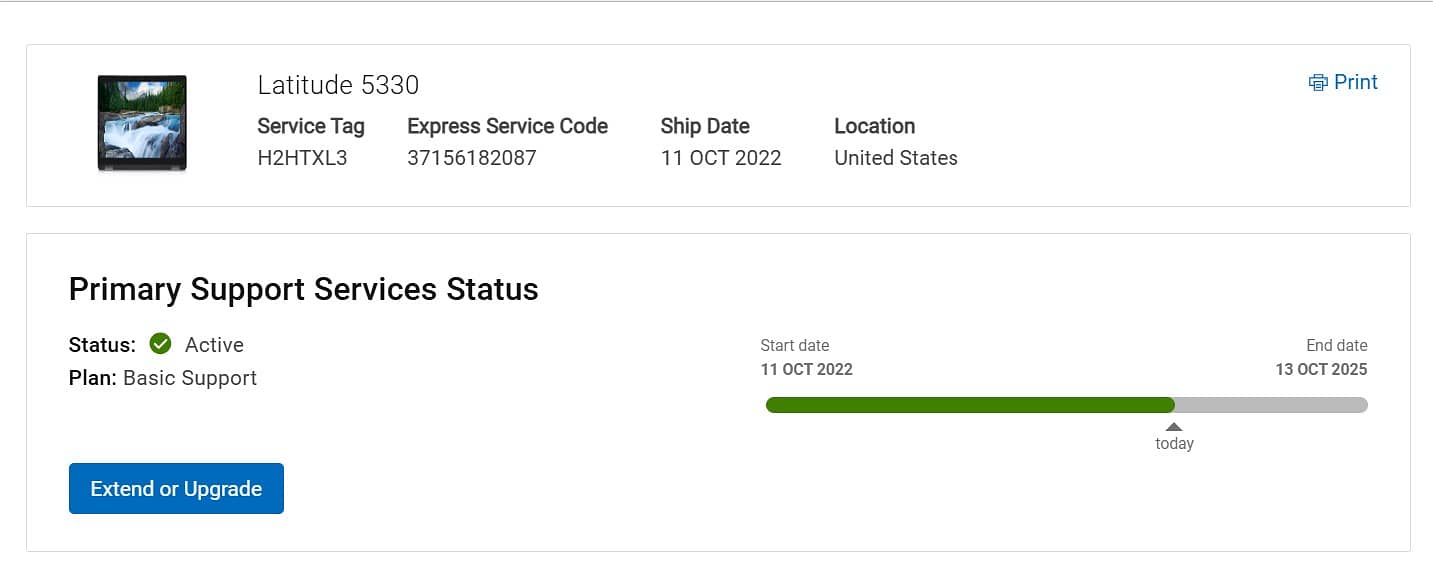Click the green Active checkmark icon
Image resolution: width=1433 pixels, height=588 pixels.
(x=160, y=344)
